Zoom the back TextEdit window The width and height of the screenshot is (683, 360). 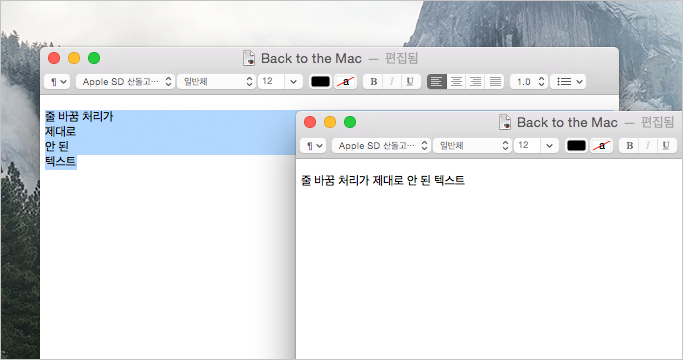click(x=94, y=58)
